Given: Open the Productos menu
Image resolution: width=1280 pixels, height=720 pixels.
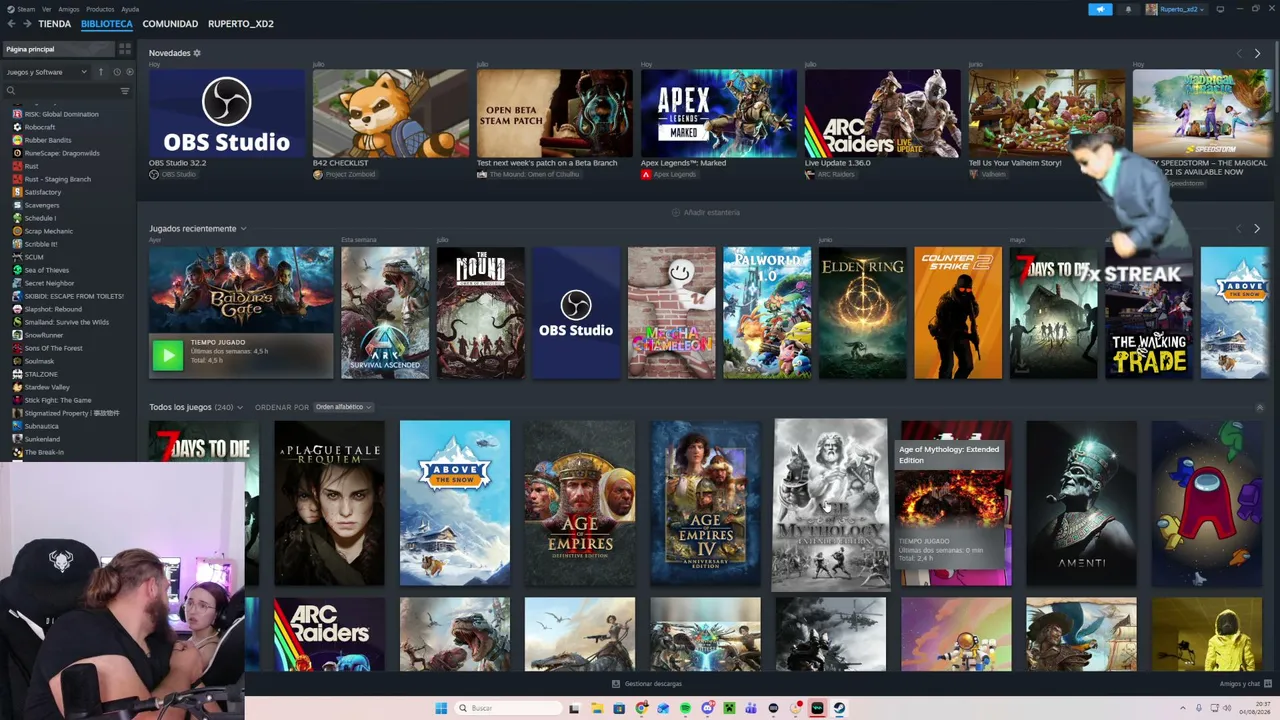Looking at the screenshot, I should pyautogui.click(x=100, y=9).
